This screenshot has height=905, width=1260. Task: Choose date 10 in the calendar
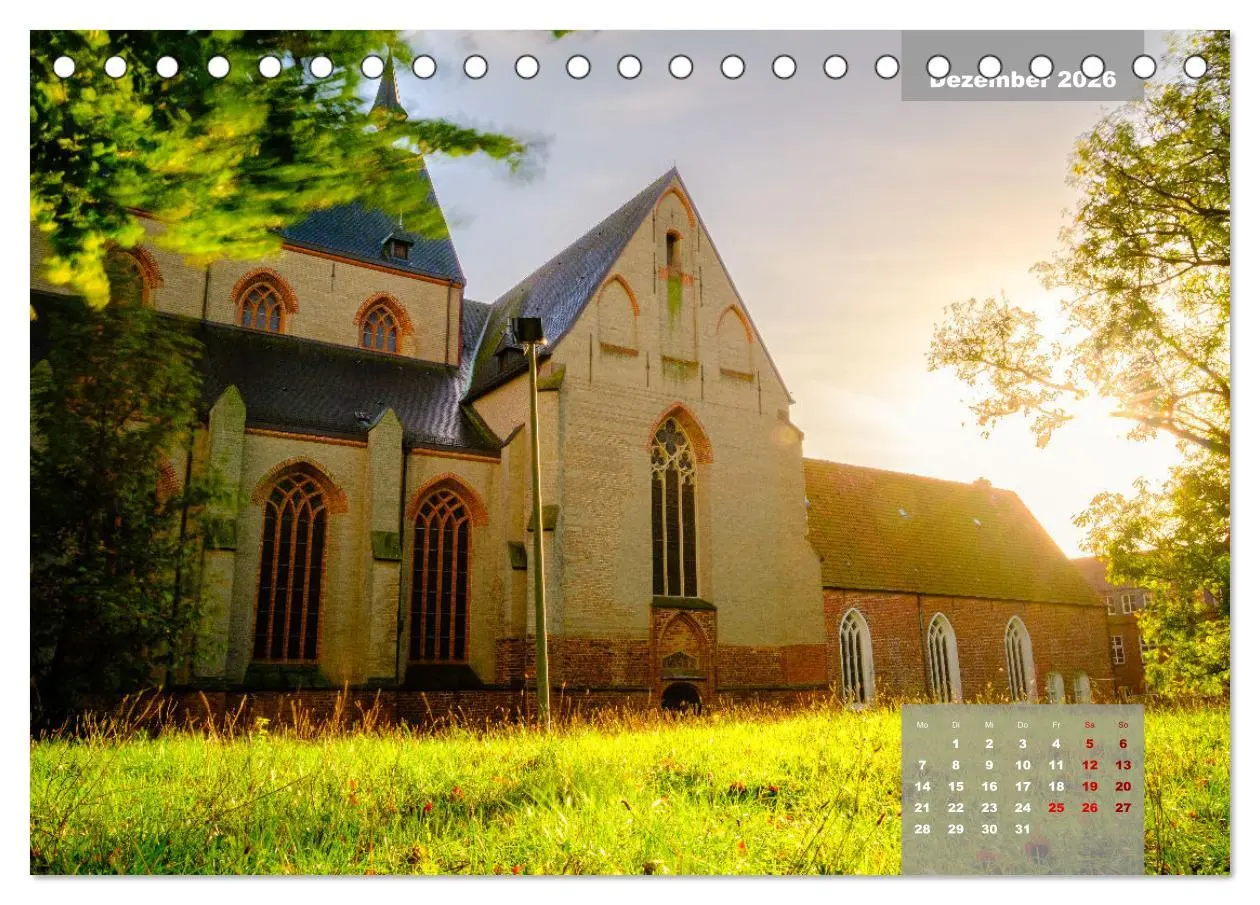[x=1022, y=765]
